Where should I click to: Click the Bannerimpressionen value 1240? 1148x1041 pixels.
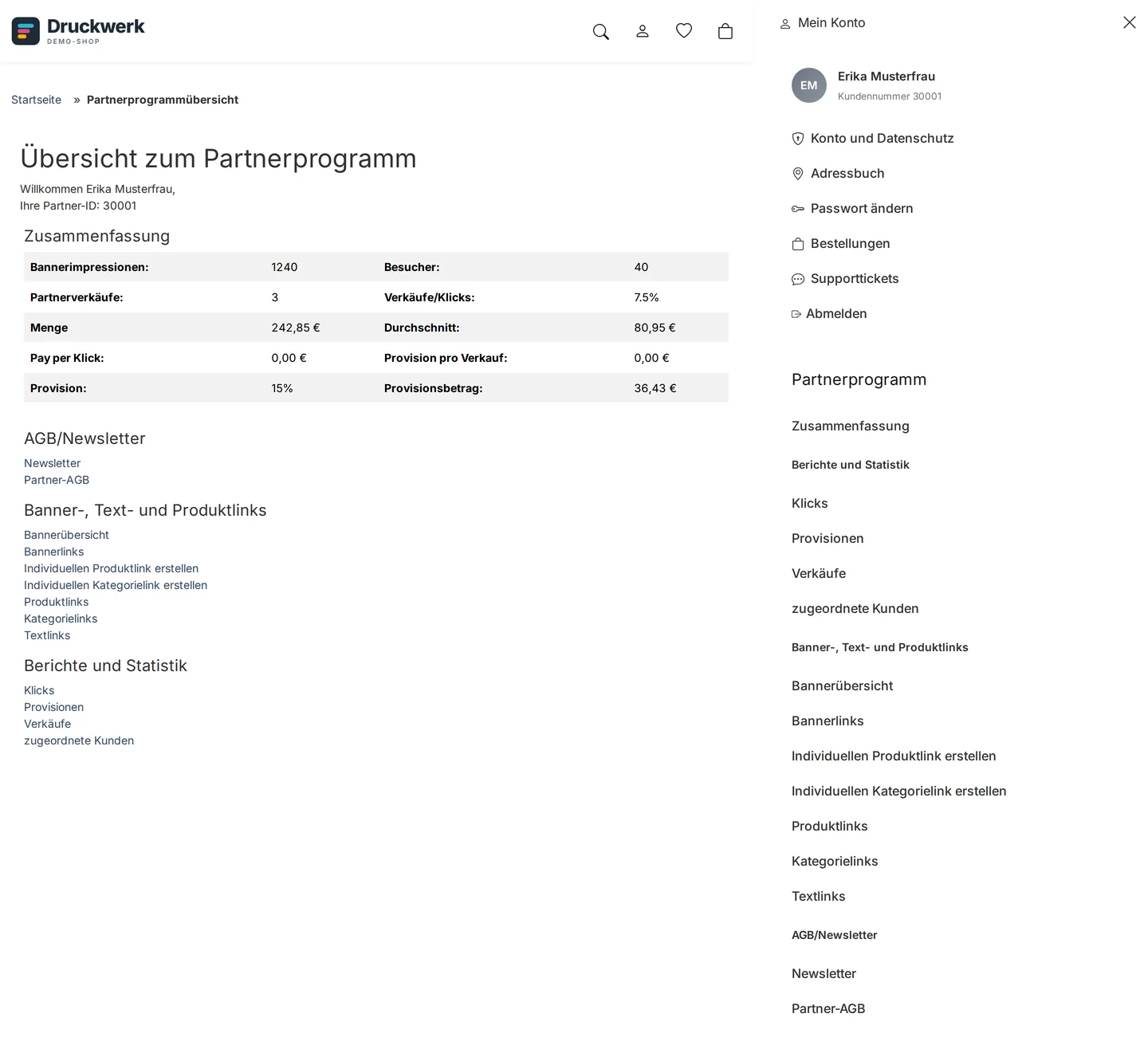(x=285, y=267)
